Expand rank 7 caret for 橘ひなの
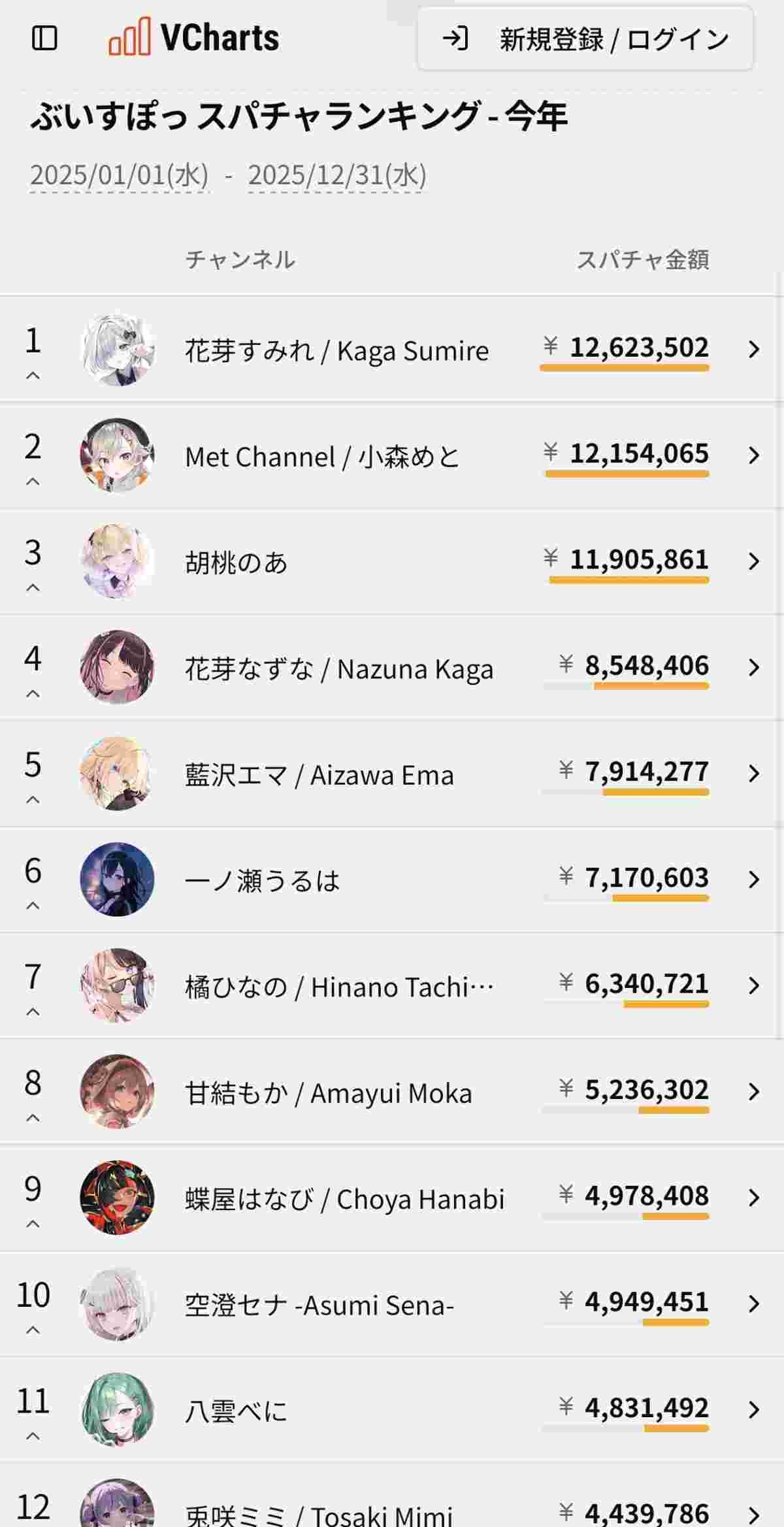 (x=33, y=1012)
